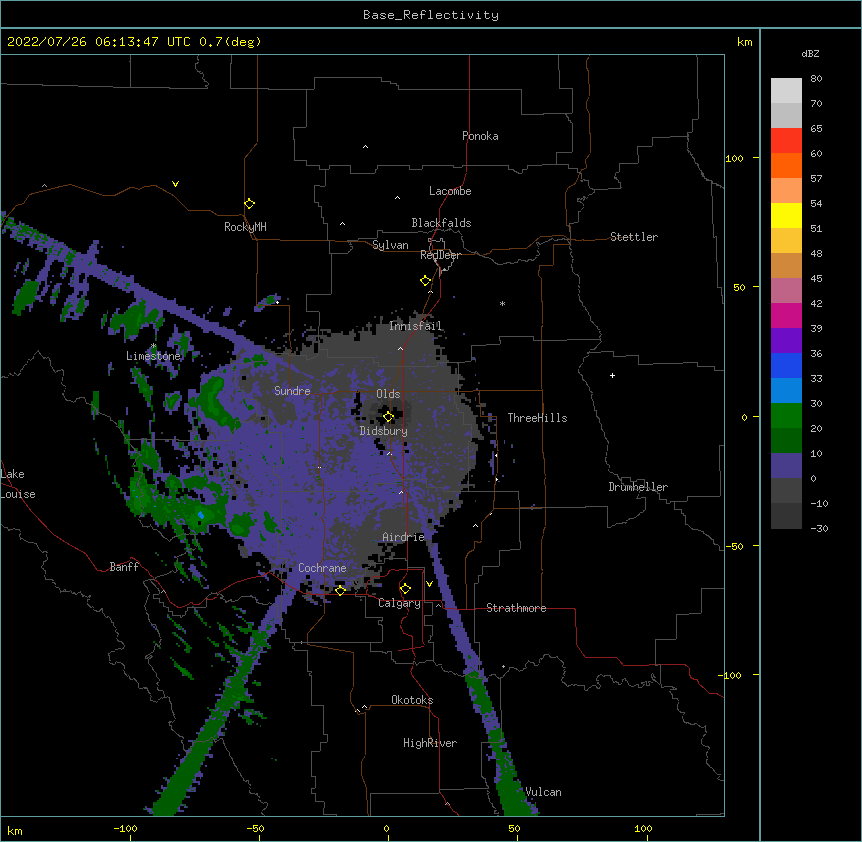Click the RockyMH city label

click(245, 227)
